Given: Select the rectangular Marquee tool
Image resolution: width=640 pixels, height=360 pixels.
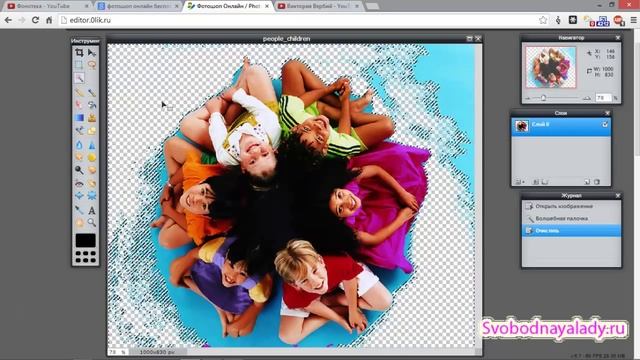Looking at the screenshot, I should (x=79, y=65).
